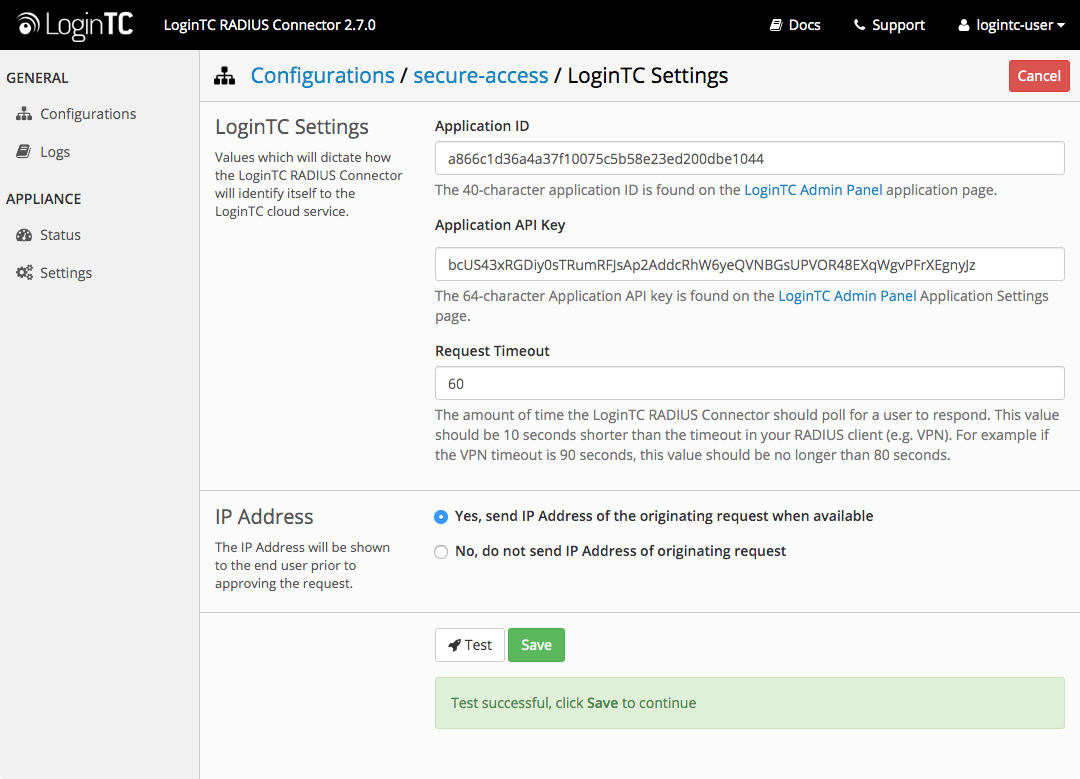Click the LoginTC Settings section heading
Viewport: 1080px width, 779px height.
(291, 127)
